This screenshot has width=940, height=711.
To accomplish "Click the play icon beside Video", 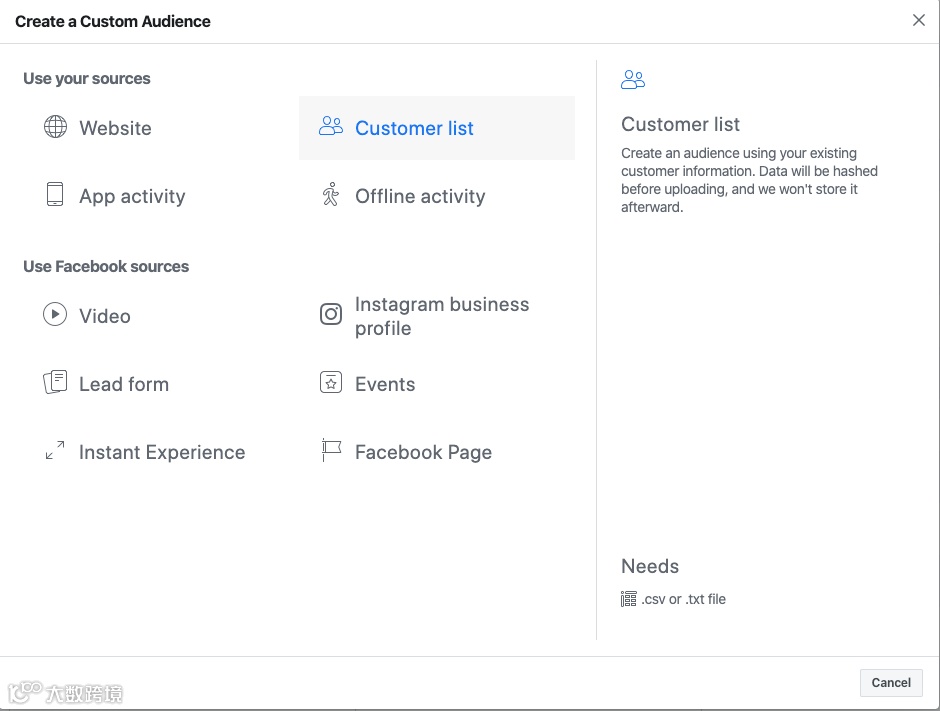I will click(x=55, y=314).
